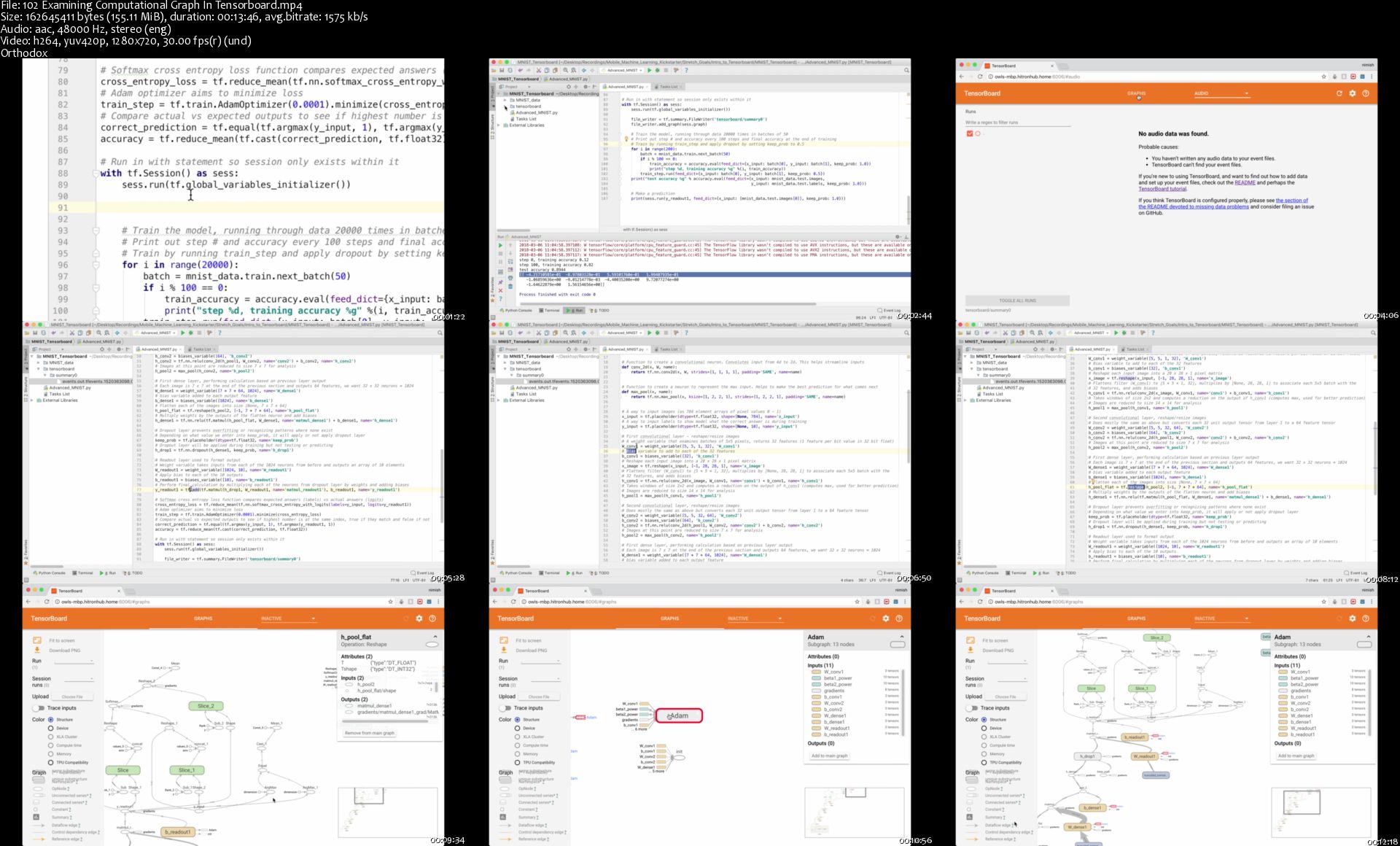The height and width of the screenshot is (846, 1400).
Task: Click Download PNG icon in 00:12:18 frame
Action: [971, 650]
